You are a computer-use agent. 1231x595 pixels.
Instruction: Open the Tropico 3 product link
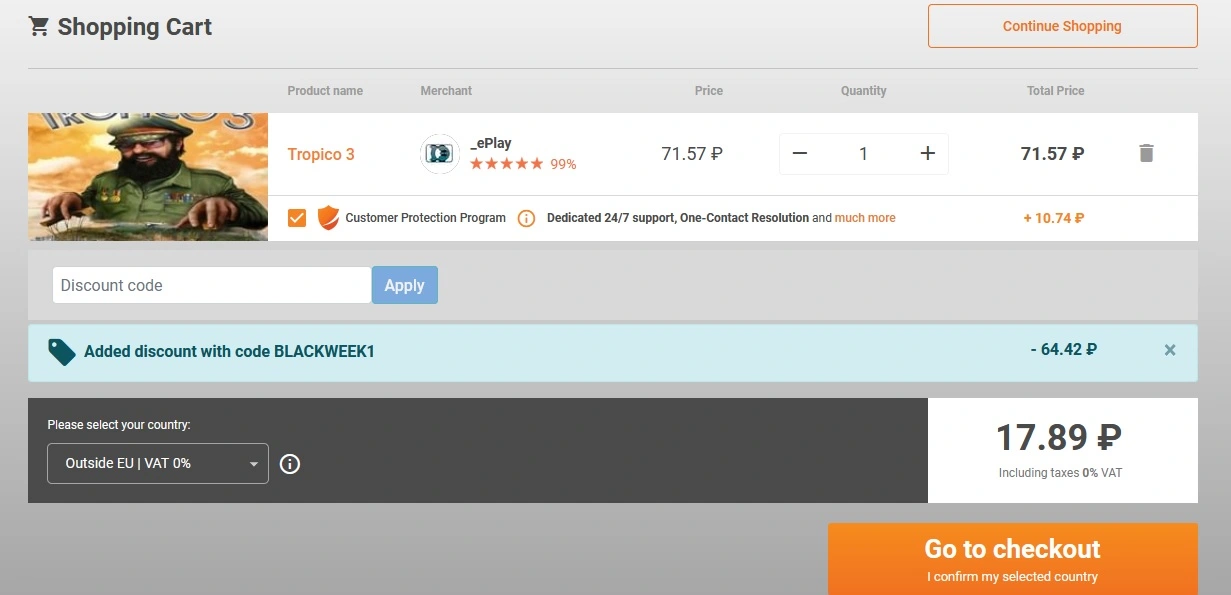(321, 154)
